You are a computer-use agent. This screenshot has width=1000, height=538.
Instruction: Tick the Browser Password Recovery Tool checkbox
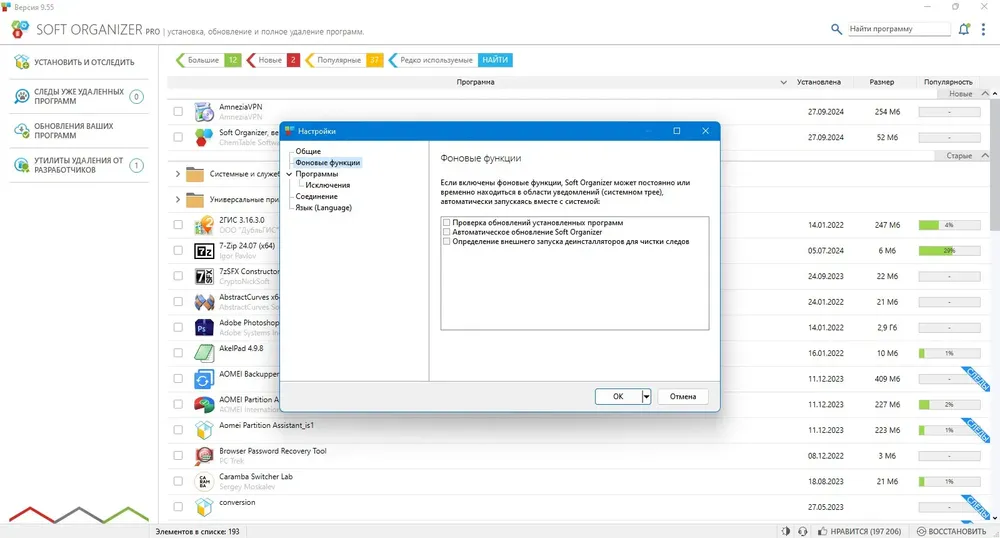pos(178,456)
